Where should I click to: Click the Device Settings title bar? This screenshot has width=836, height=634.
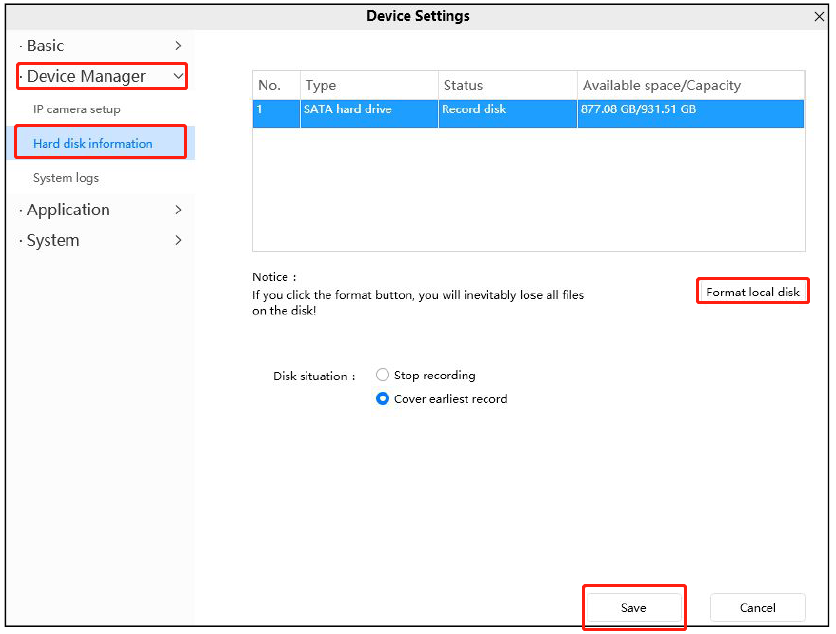(x=418, y=16)
